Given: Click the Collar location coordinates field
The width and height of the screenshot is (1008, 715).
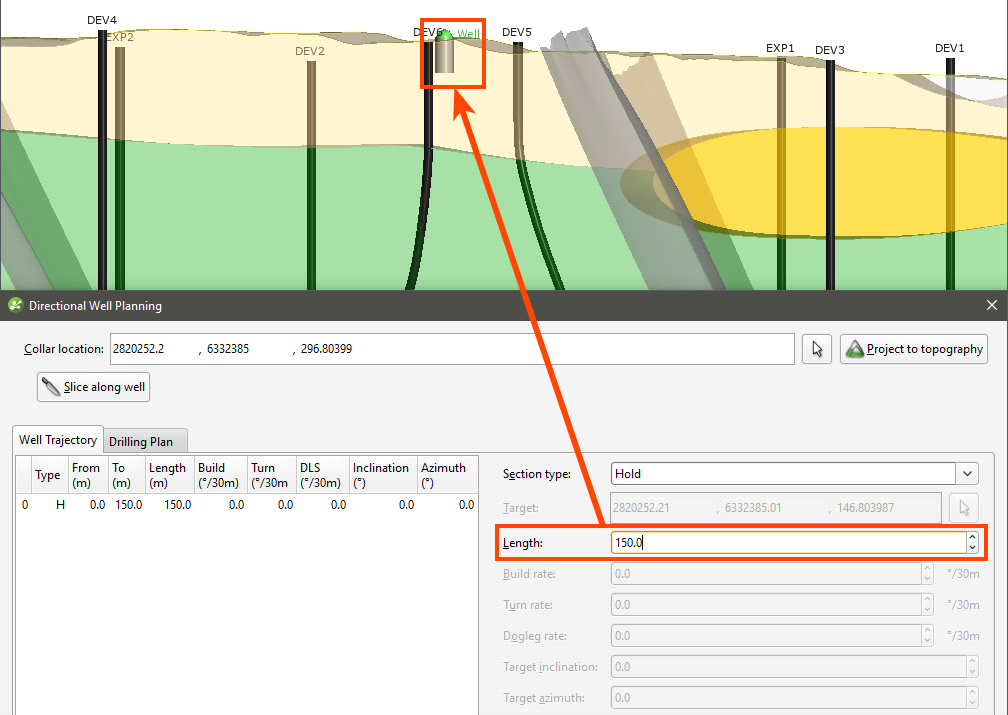Looking at the screenshot, I should 452,349.
